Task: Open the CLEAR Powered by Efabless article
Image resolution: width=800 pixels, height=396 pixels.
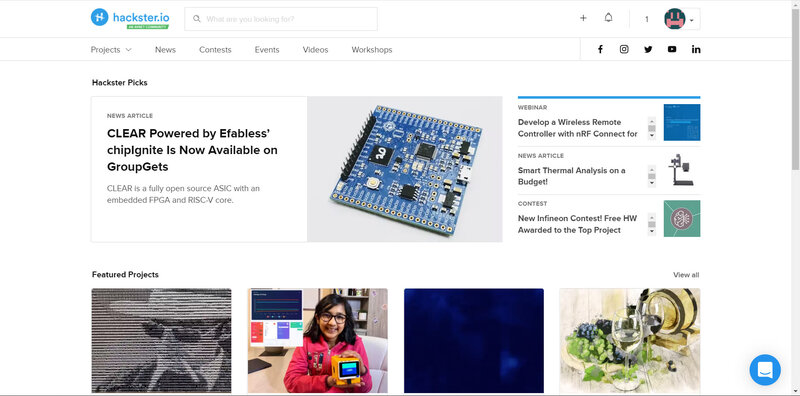Action: 192,150
